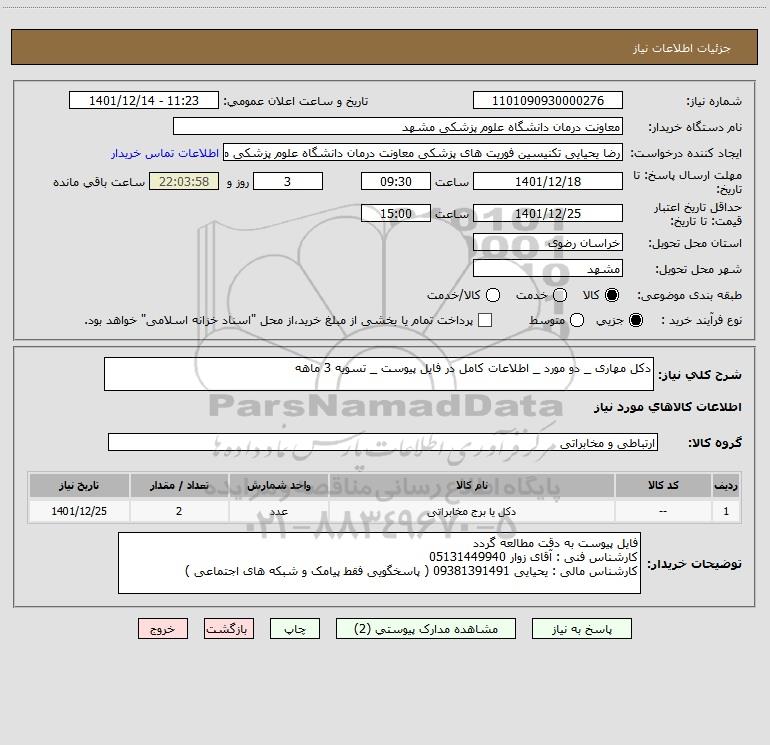Click the buyer notes text area
Screen dimensions: 770x745
[x=379, y=563]
